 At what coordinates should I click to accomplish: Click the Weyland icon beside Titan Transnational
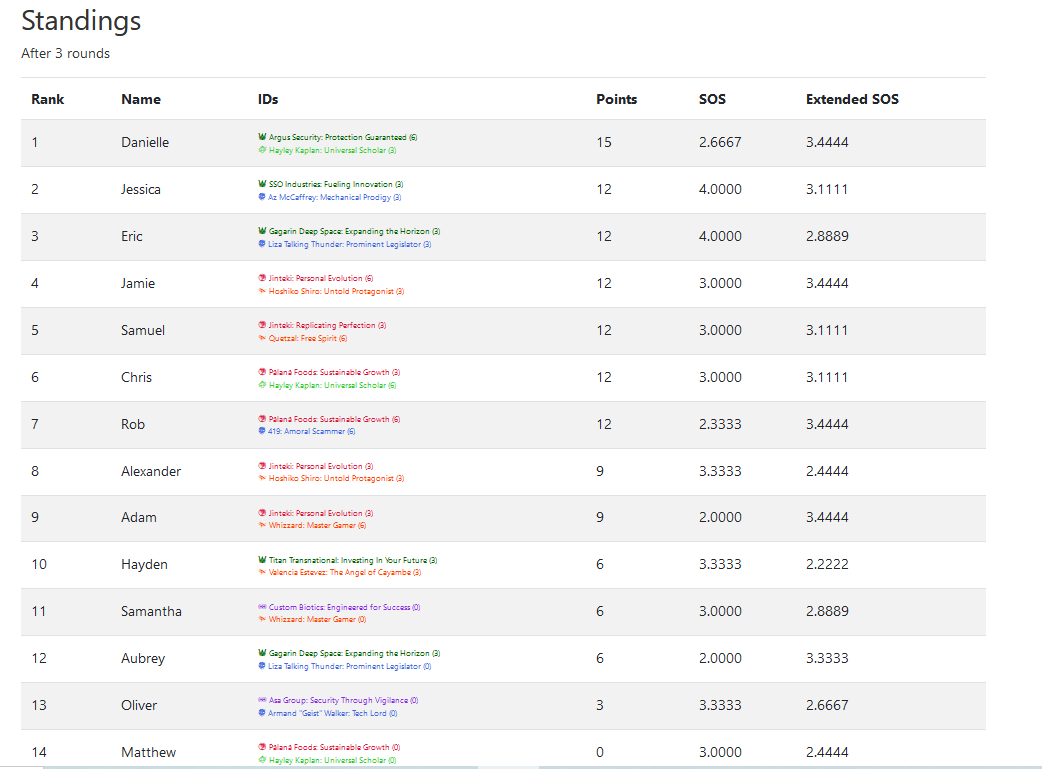coord(262,560)
